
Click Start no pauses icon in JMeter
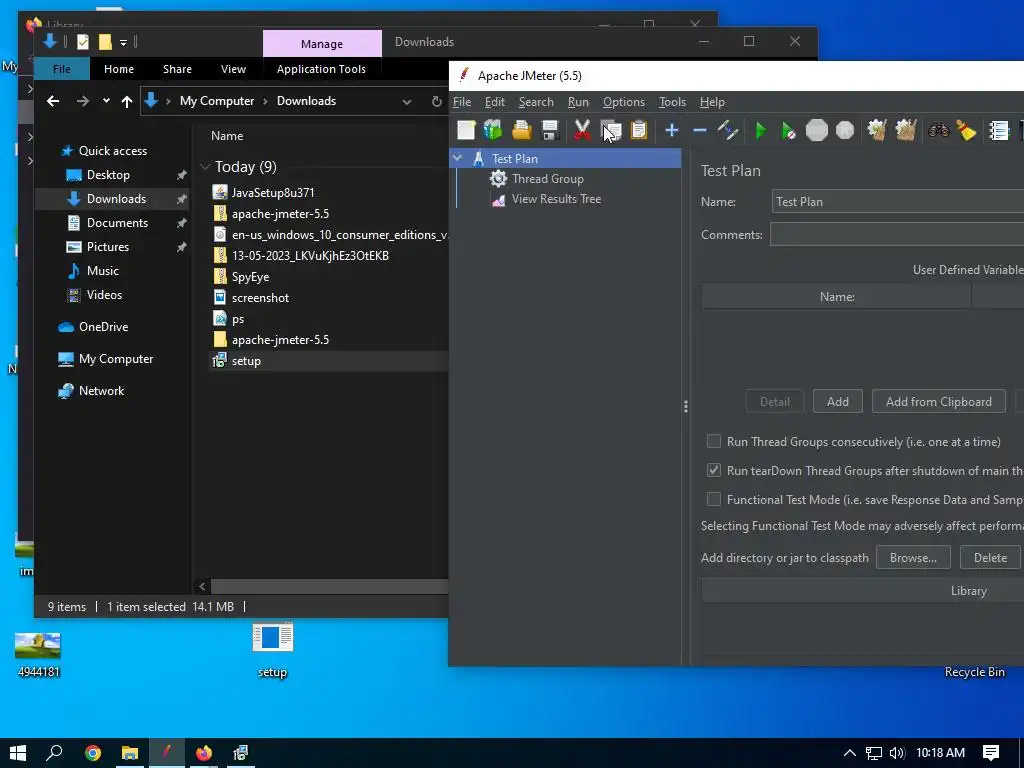click(788, 130)
